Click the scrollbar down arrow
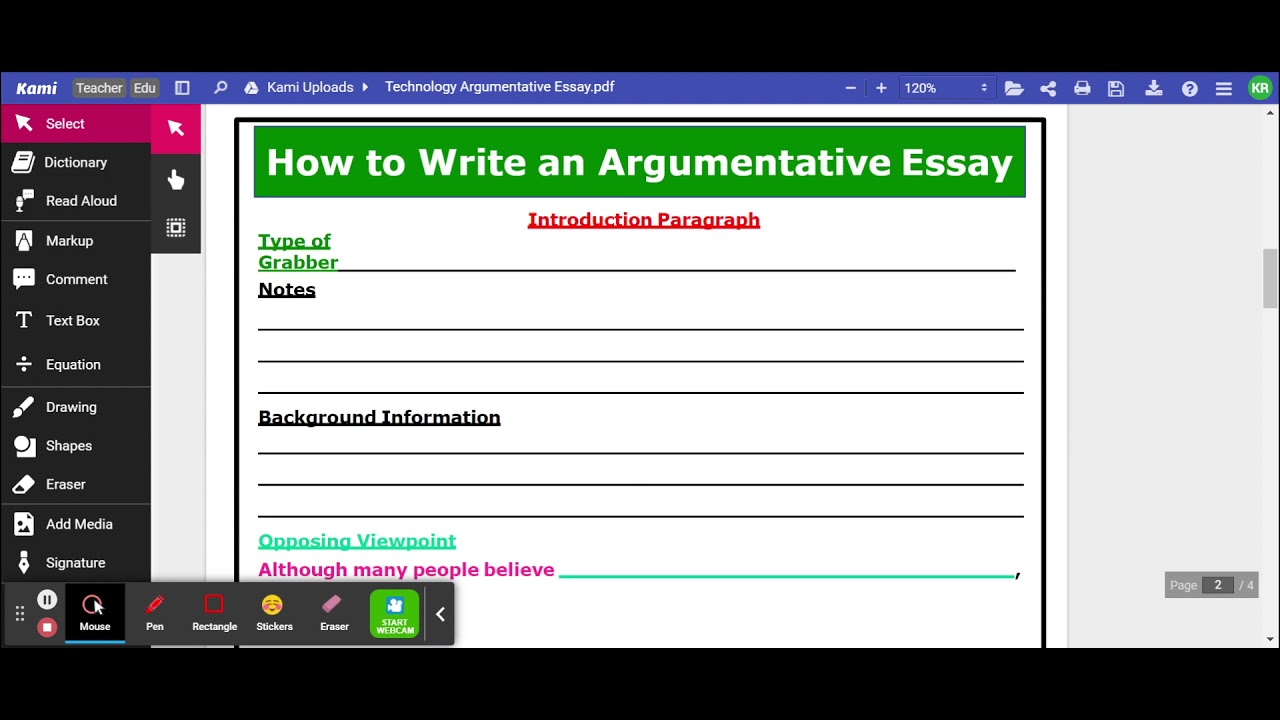1280x720 pixels. pyautogui.click(x=1270, y=639)
